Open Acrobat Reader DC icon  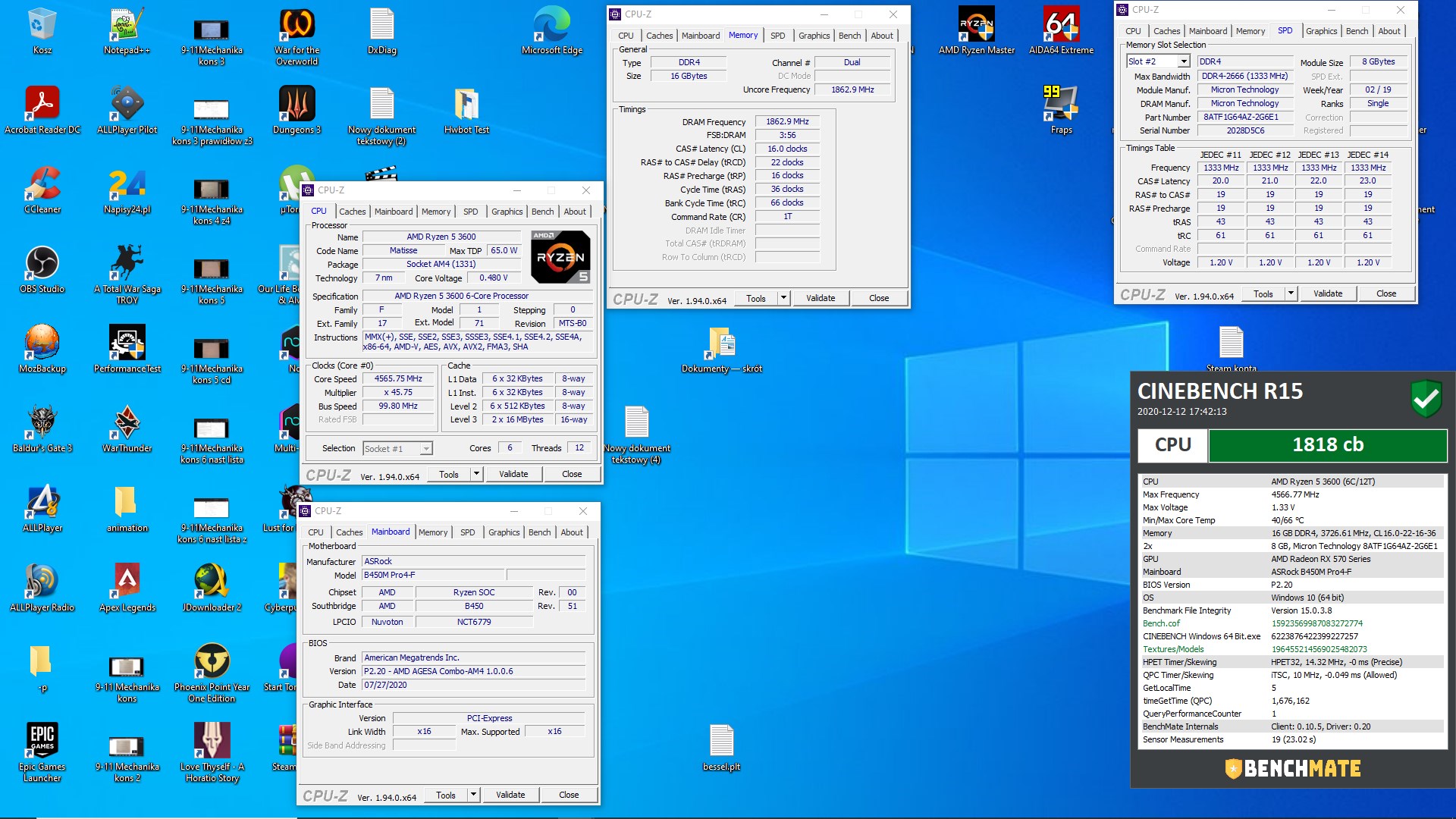click(42, 110)
